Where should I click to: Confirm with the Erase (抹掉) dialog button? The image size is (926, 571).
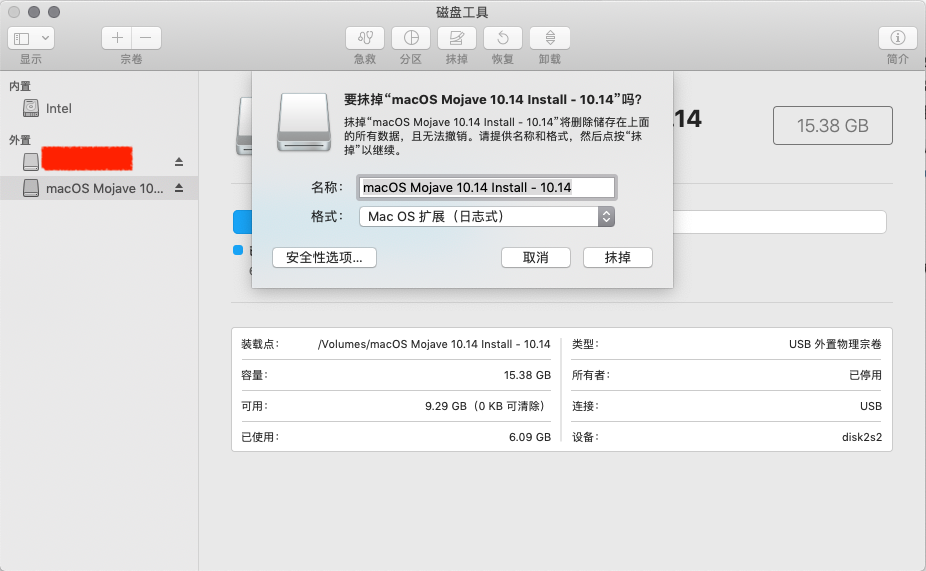coord(618,257)
